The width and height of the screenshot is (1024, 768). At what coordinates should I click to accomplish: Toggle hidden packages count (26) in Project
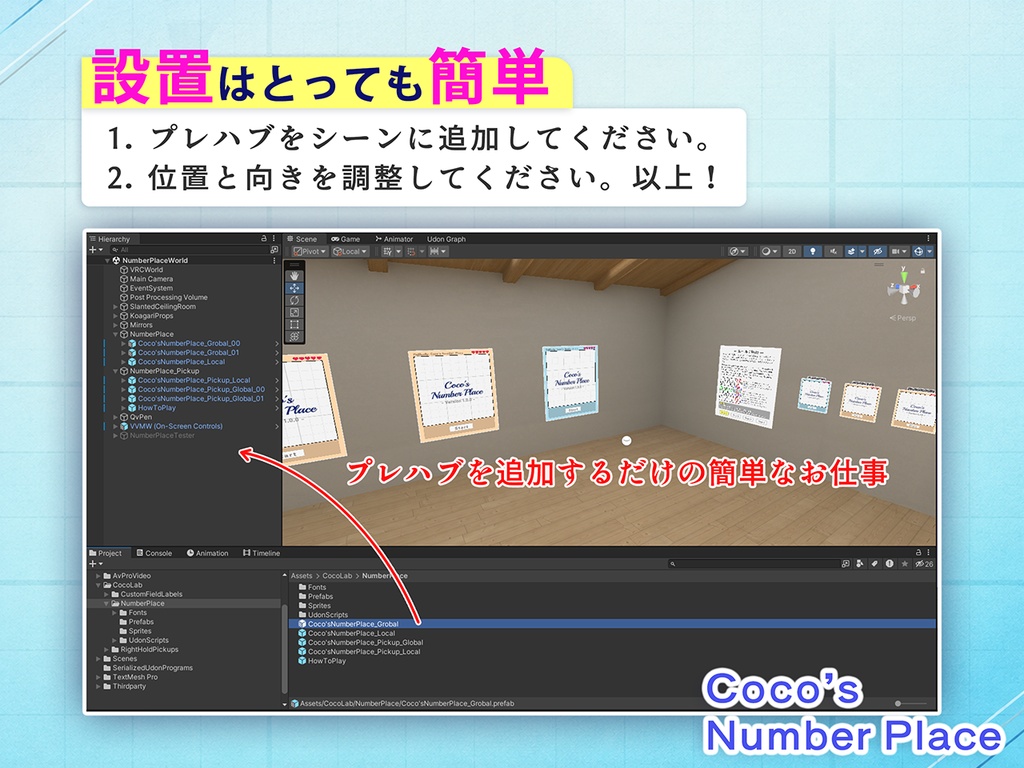point(924,564)
